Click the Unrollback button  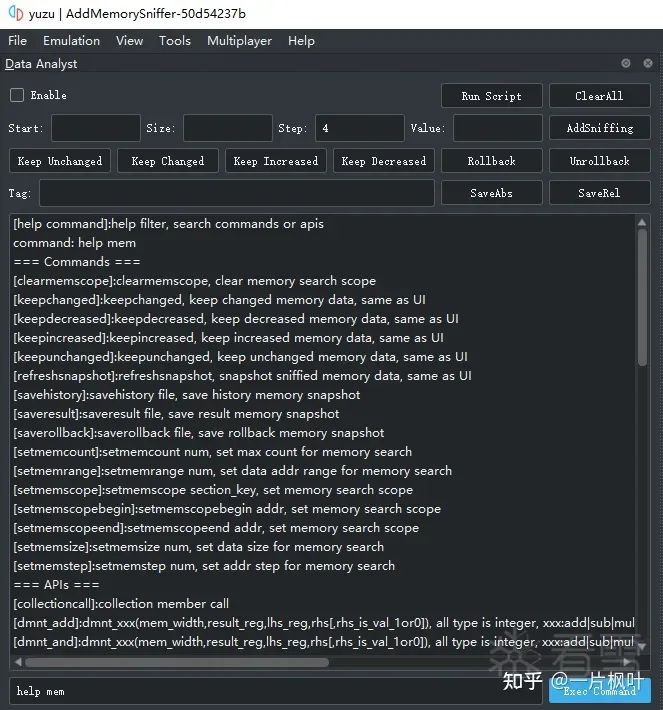point(600,161)
